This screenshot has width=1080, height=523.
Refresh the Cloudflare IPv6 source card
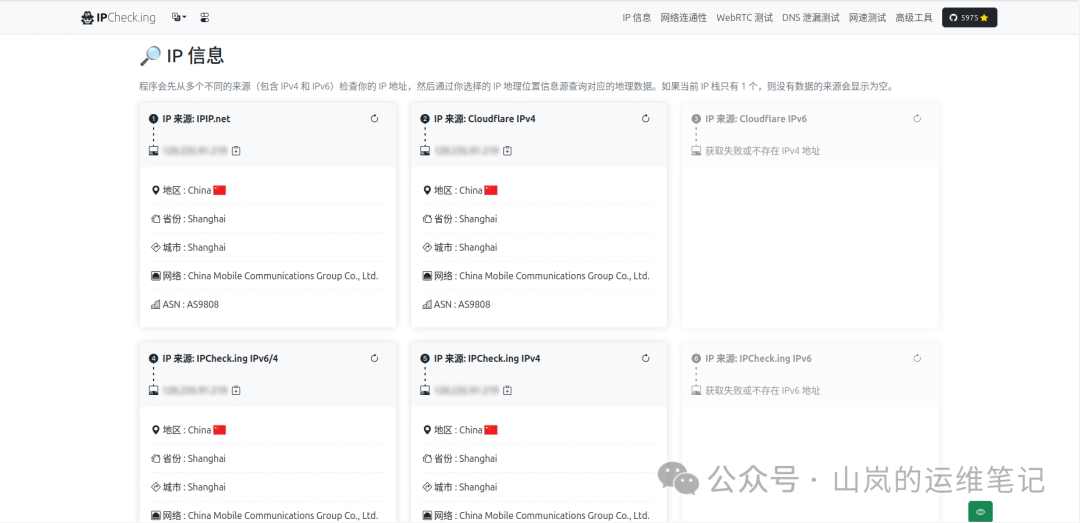[x=917, y=119]
